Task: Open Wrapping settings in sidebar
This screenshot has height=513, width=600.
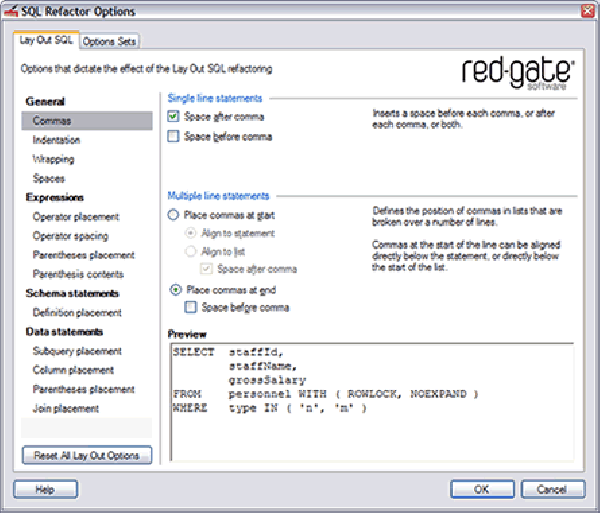Action: click(53, 159)
